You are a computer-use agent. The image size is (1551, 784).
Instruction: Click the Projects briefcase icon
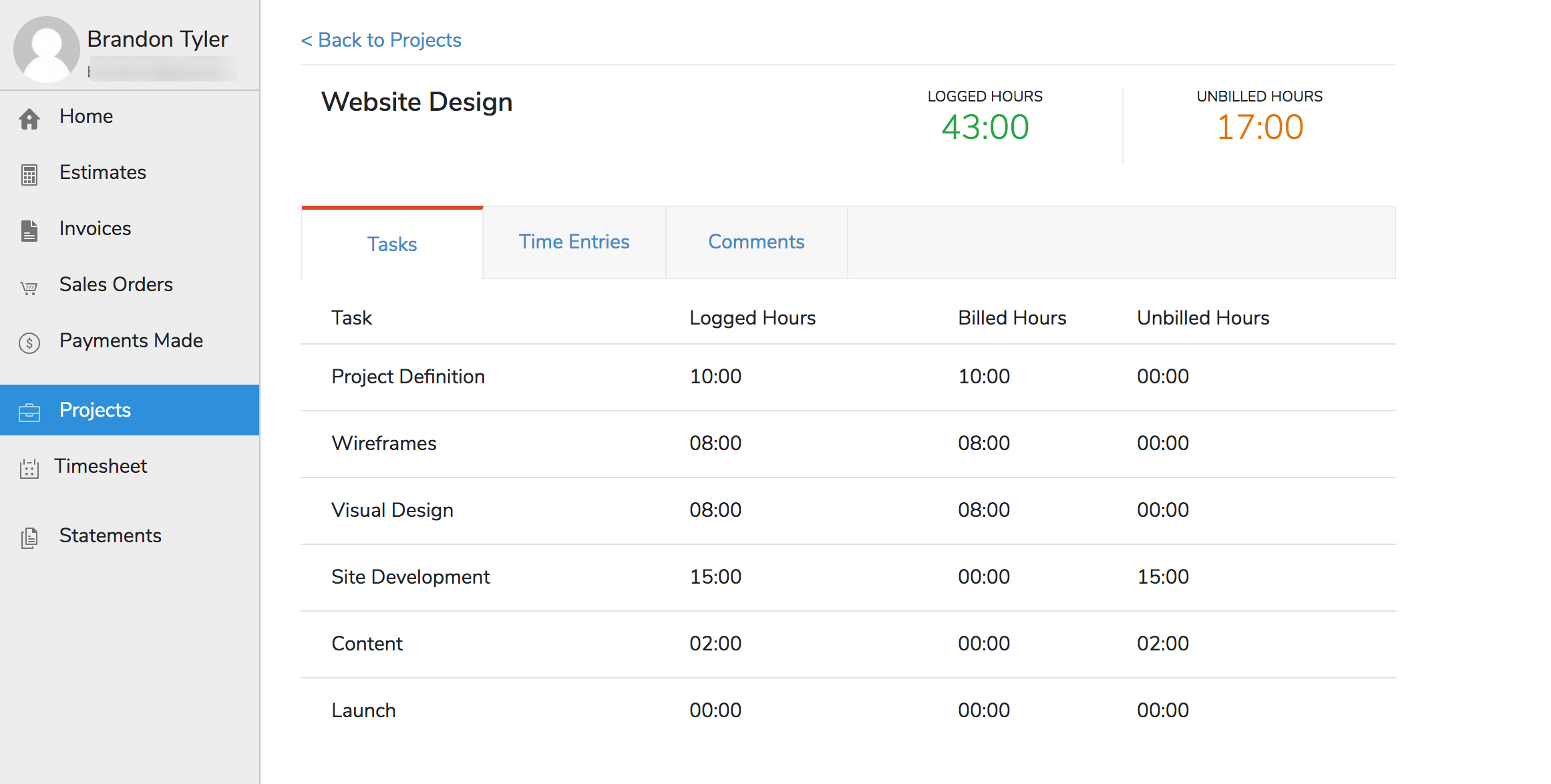pos(29,410)
